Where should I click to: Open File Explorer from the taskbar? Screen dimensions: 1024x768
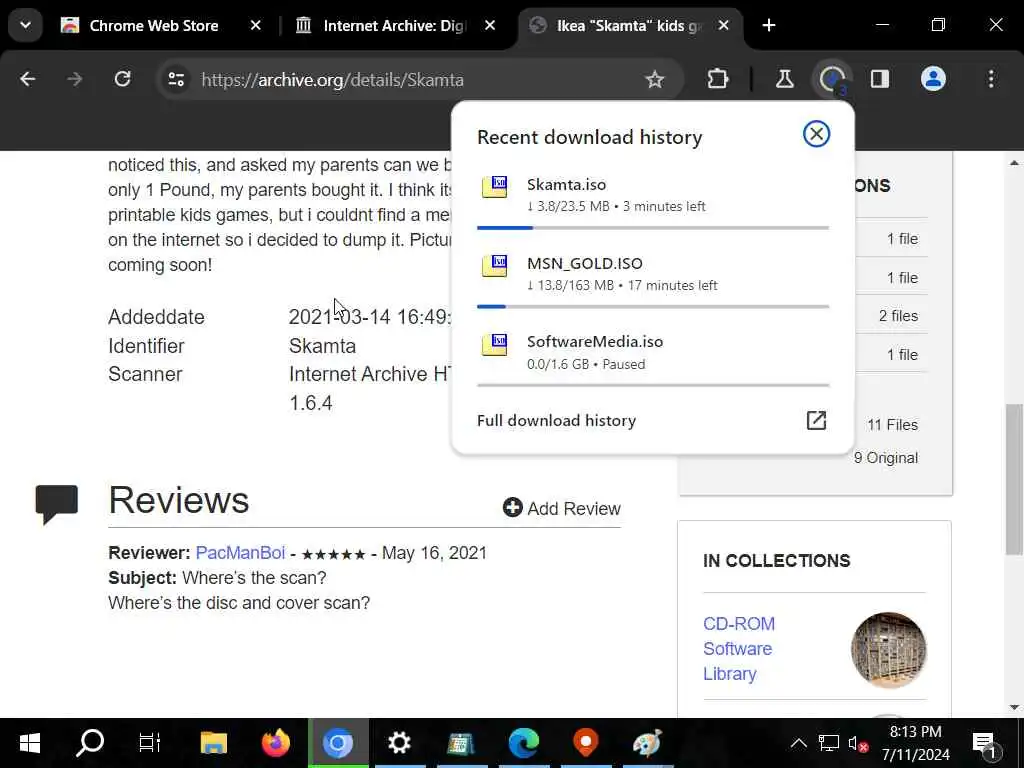pyautogui.click(x=214, y=743)
